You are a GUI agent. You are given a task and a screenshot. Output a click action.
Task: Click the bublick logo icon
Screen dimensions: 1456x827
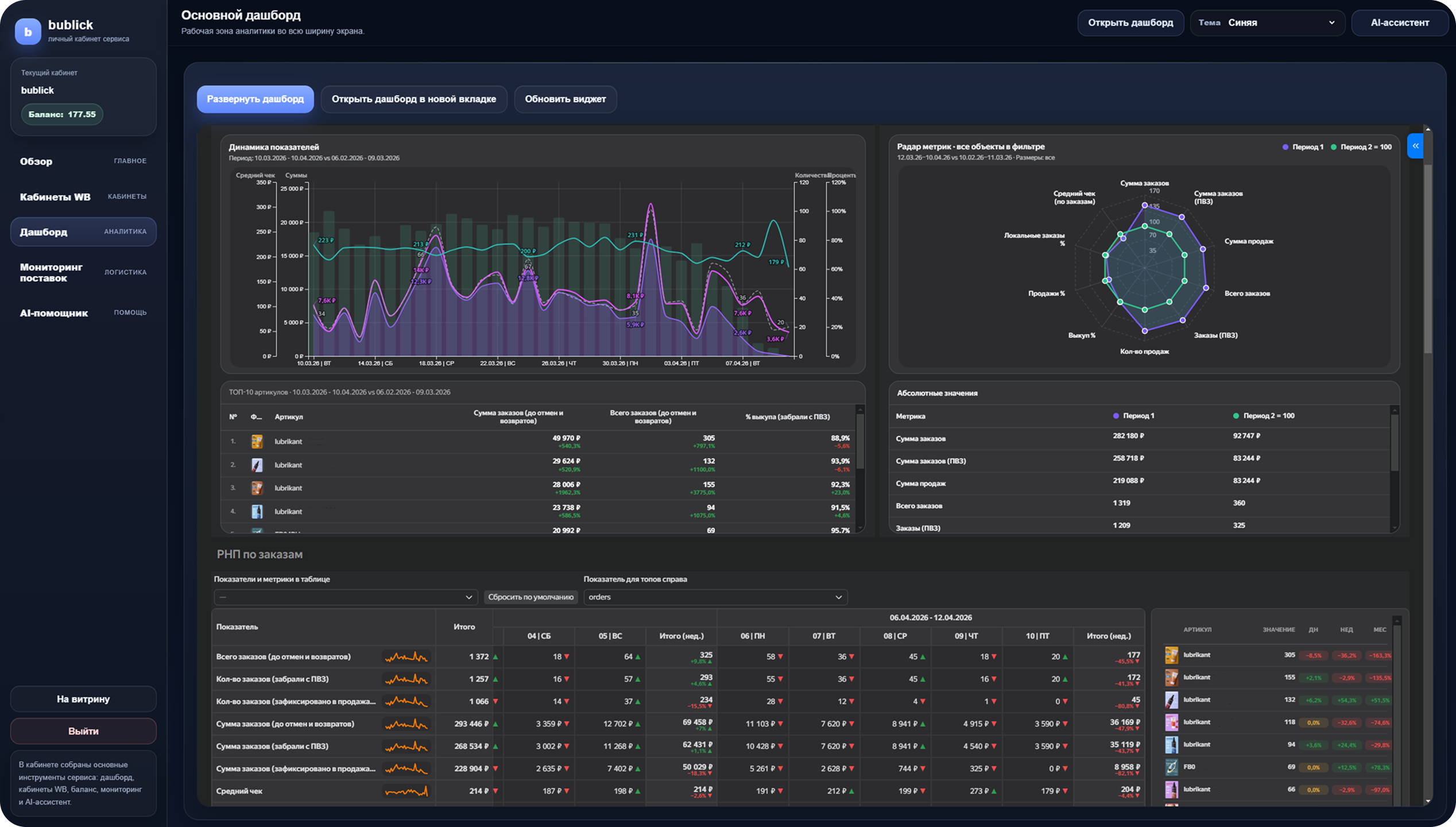coord(28,31)
